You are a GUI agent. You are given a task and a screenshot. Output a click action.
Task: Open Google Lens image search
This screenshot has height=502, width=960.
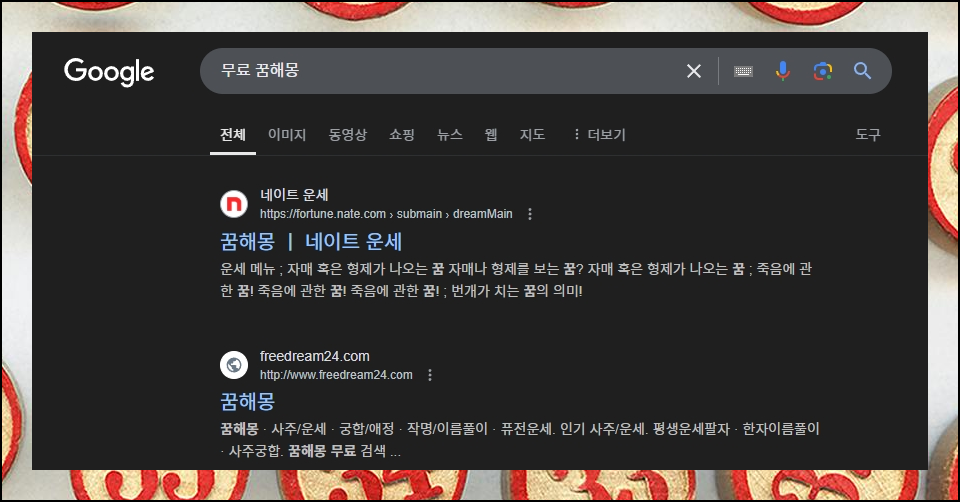click(x=823, y=71)
